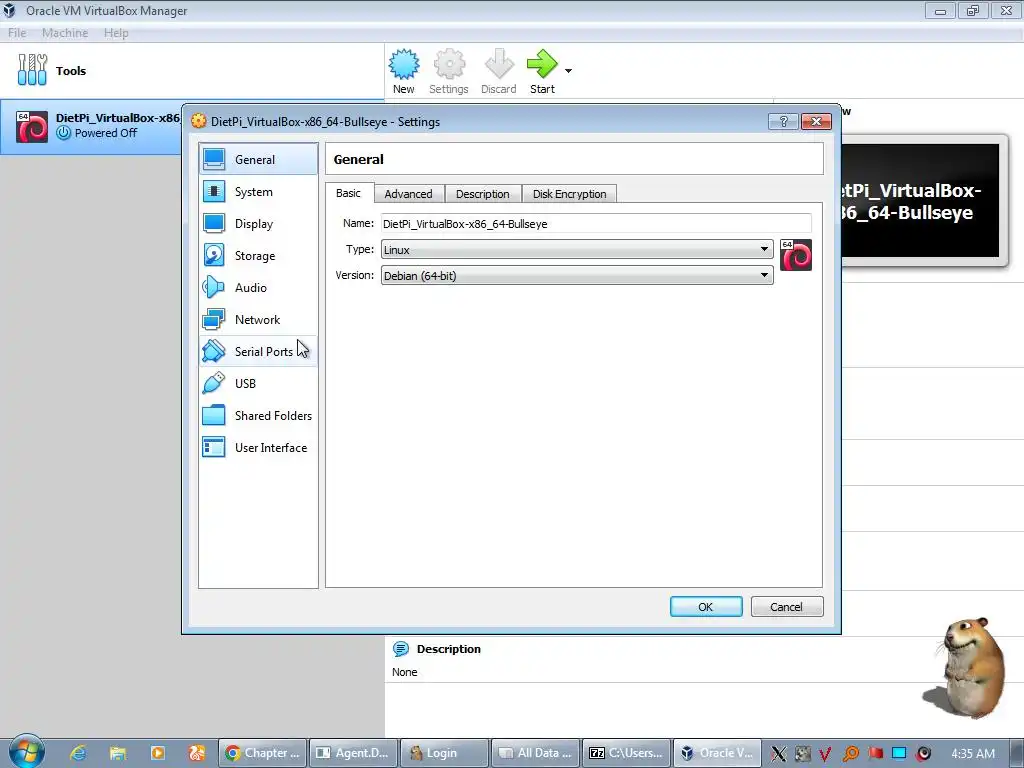Switch to the Login taskbar window
The image size is (1024, 768).
pyautogui.click(x=444, y=753)
